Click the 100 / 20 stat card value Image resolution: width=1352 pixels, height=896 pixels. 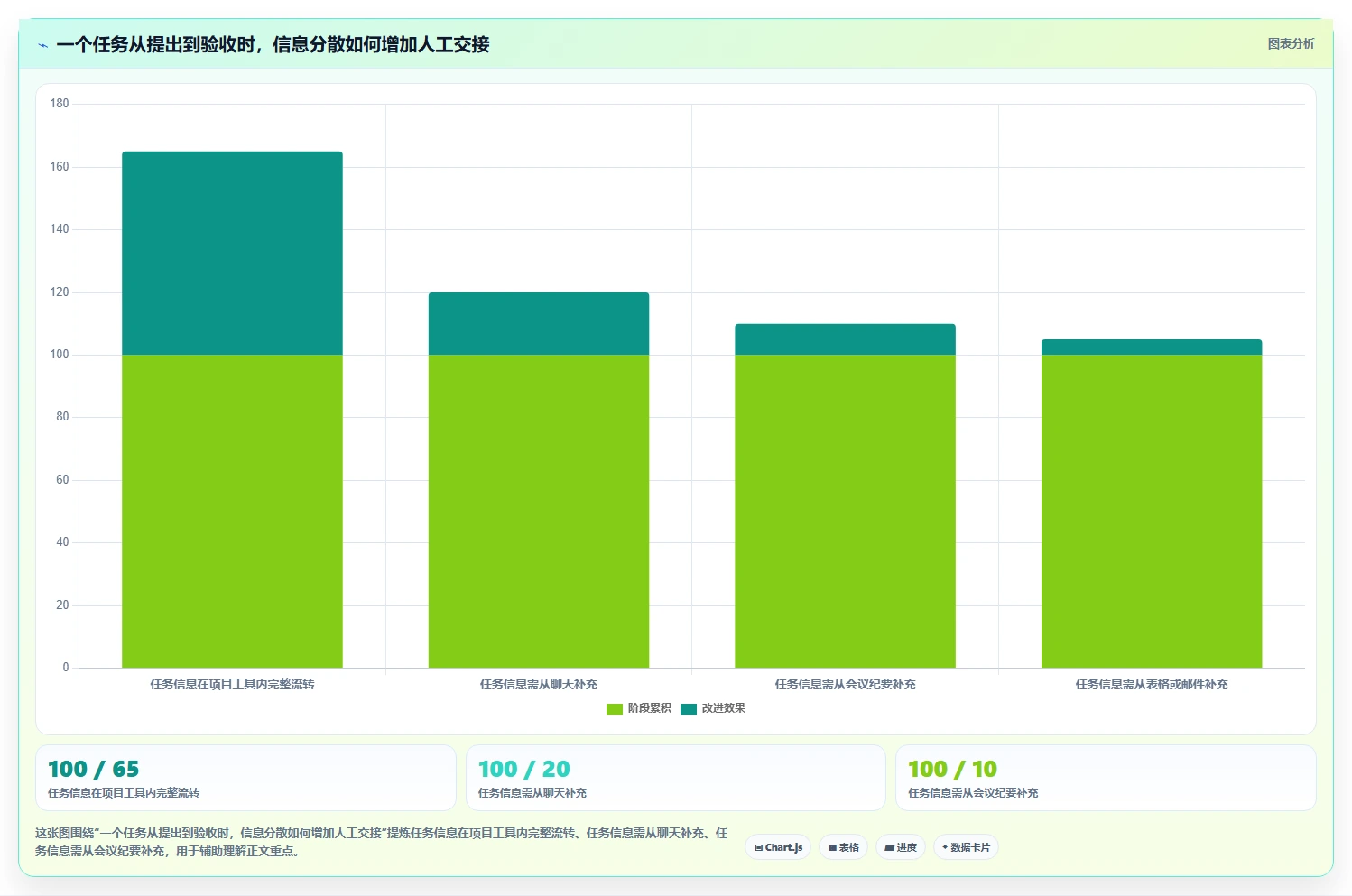coord(523,769)
